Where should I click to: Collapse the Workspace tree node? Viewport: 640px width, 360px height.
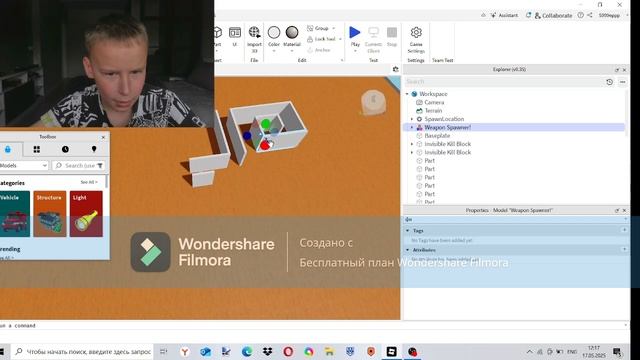click(407, 94)
